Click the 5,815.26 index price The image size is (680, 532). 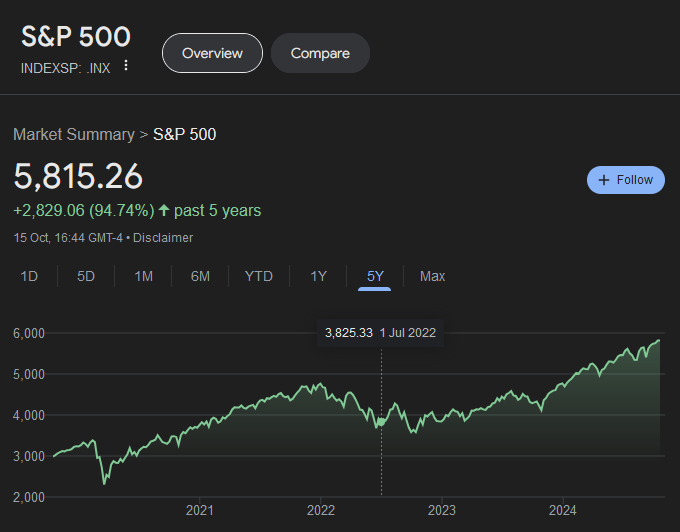[x=78, y=176]
